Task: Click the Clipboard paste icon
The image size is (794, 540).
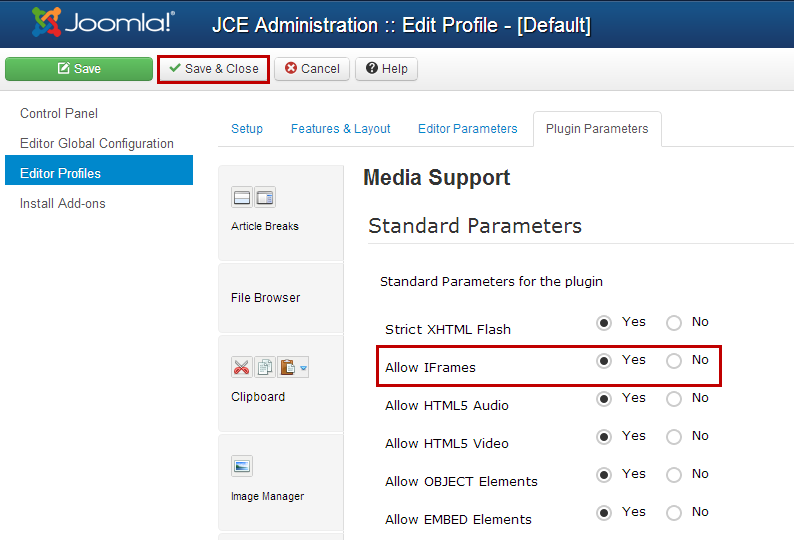Action: (288, 367)
